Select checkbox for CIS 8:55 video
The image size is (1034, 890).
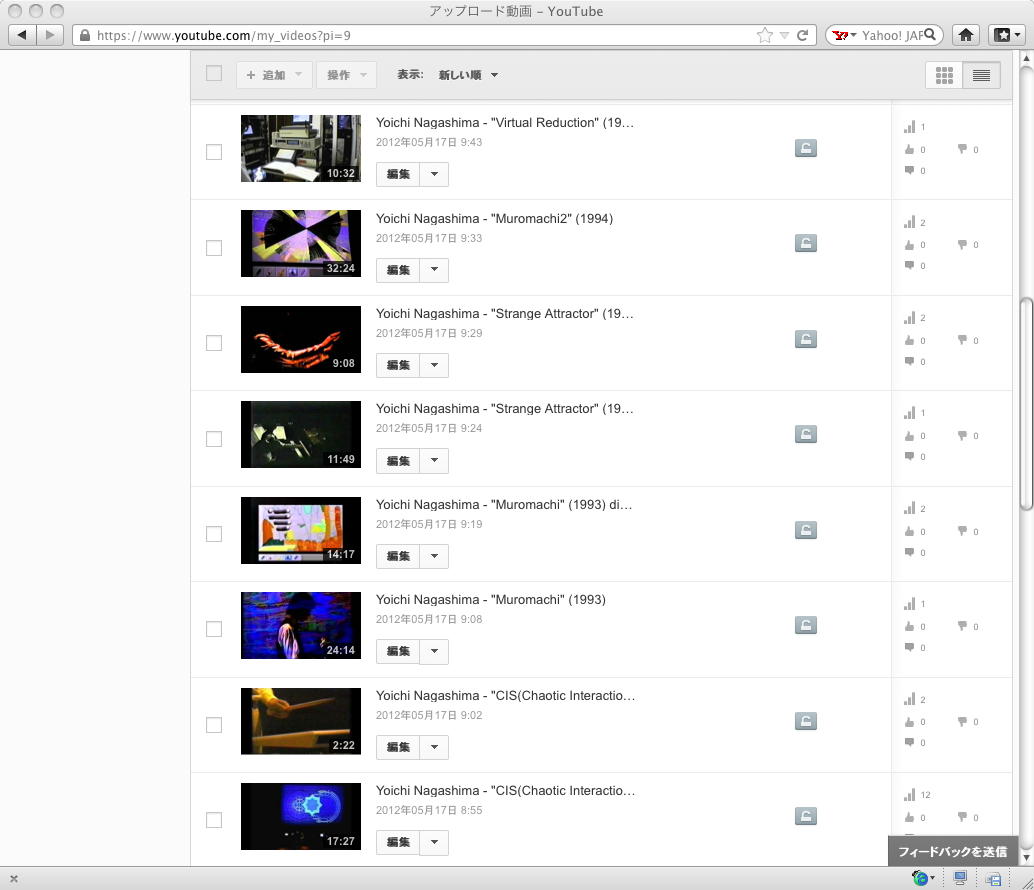(x=214, y=820)
